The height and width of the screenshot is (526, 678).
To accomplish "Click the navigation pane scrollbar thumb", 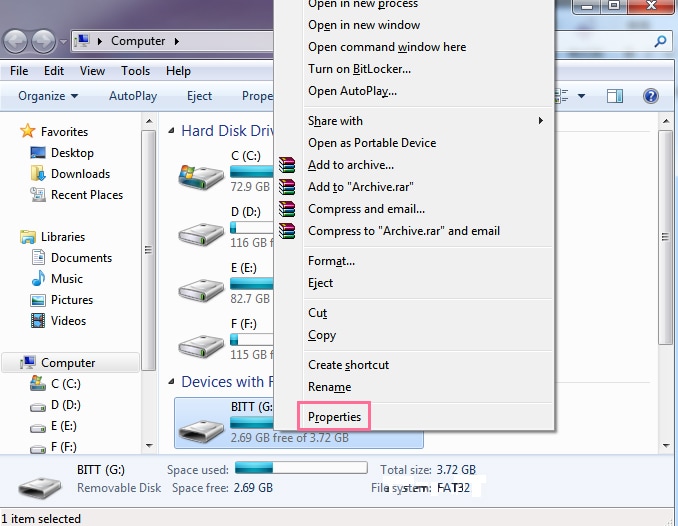I will click(148, 250).
